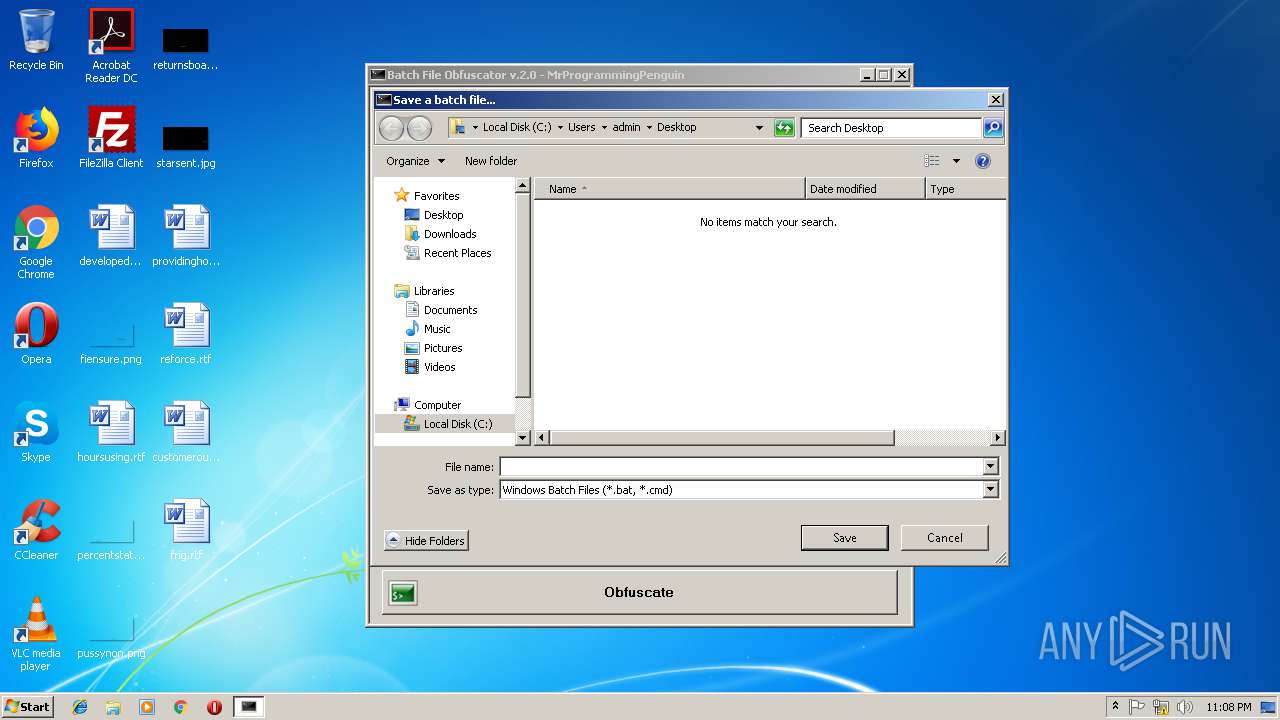Click the Local Disk (C:) breadcrumb segment

(517, 128)
